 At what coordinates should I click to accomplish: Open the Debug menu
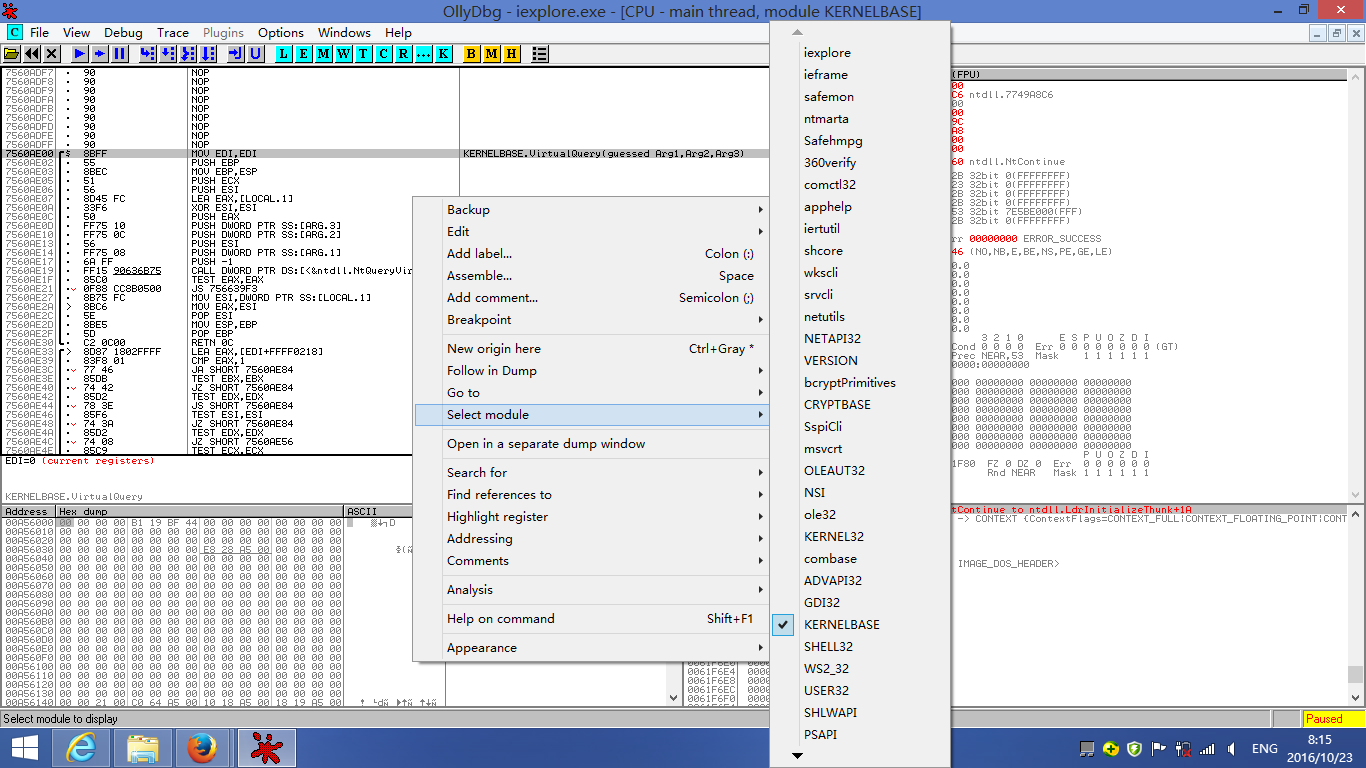click(123, 33)
